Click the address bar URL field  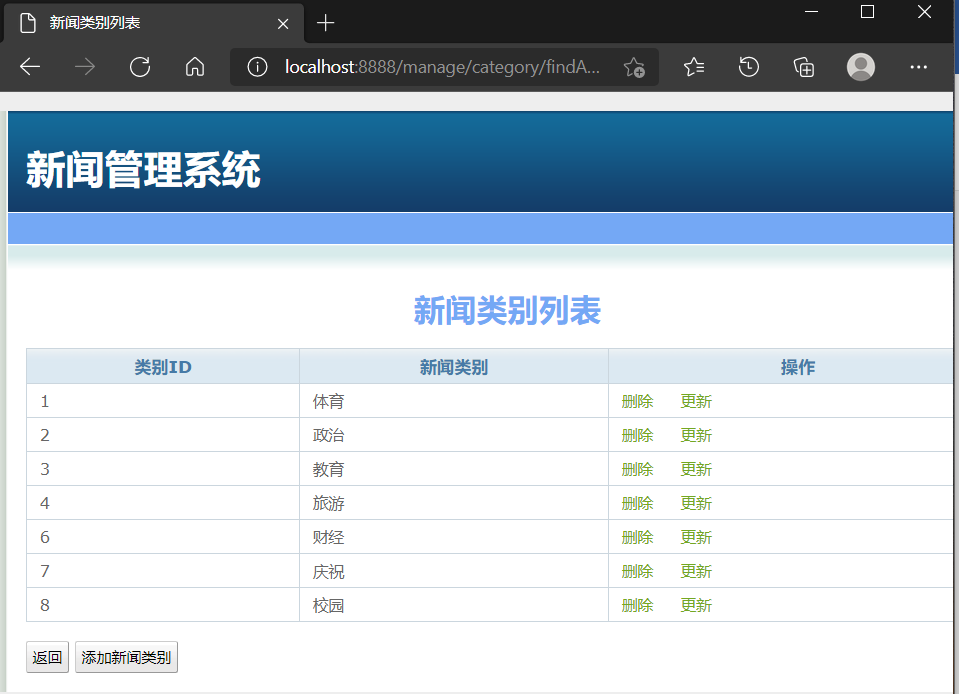click(443, 67)
